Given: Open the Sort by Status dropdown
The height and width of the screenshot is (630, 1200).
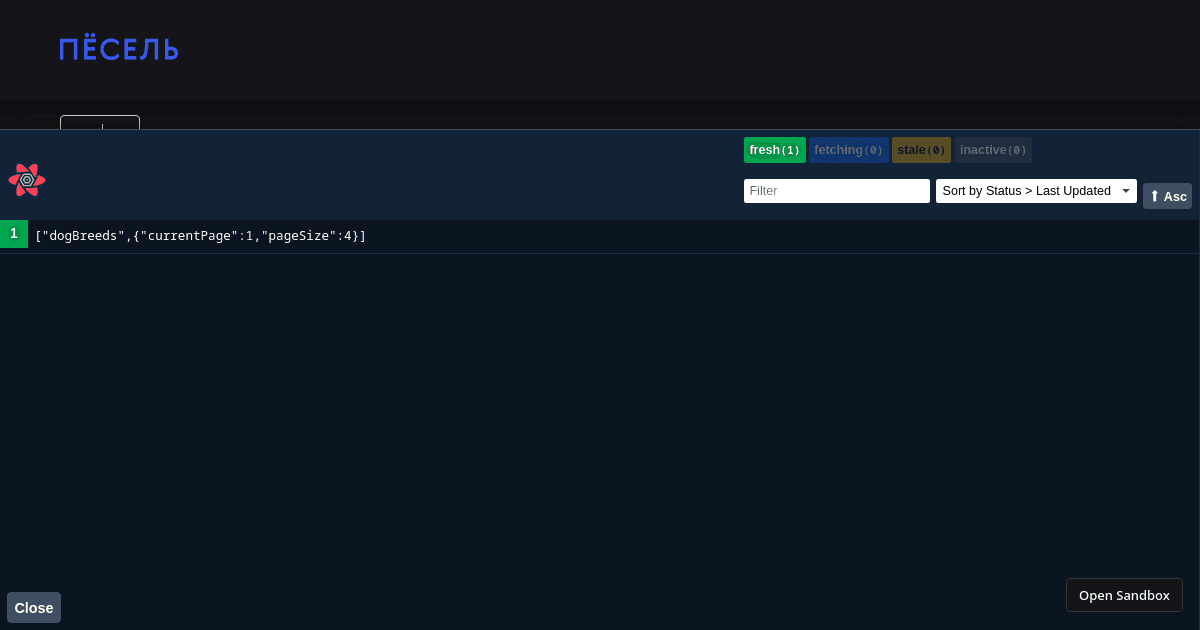Looking at the screenshot, I should (1030, 190).
